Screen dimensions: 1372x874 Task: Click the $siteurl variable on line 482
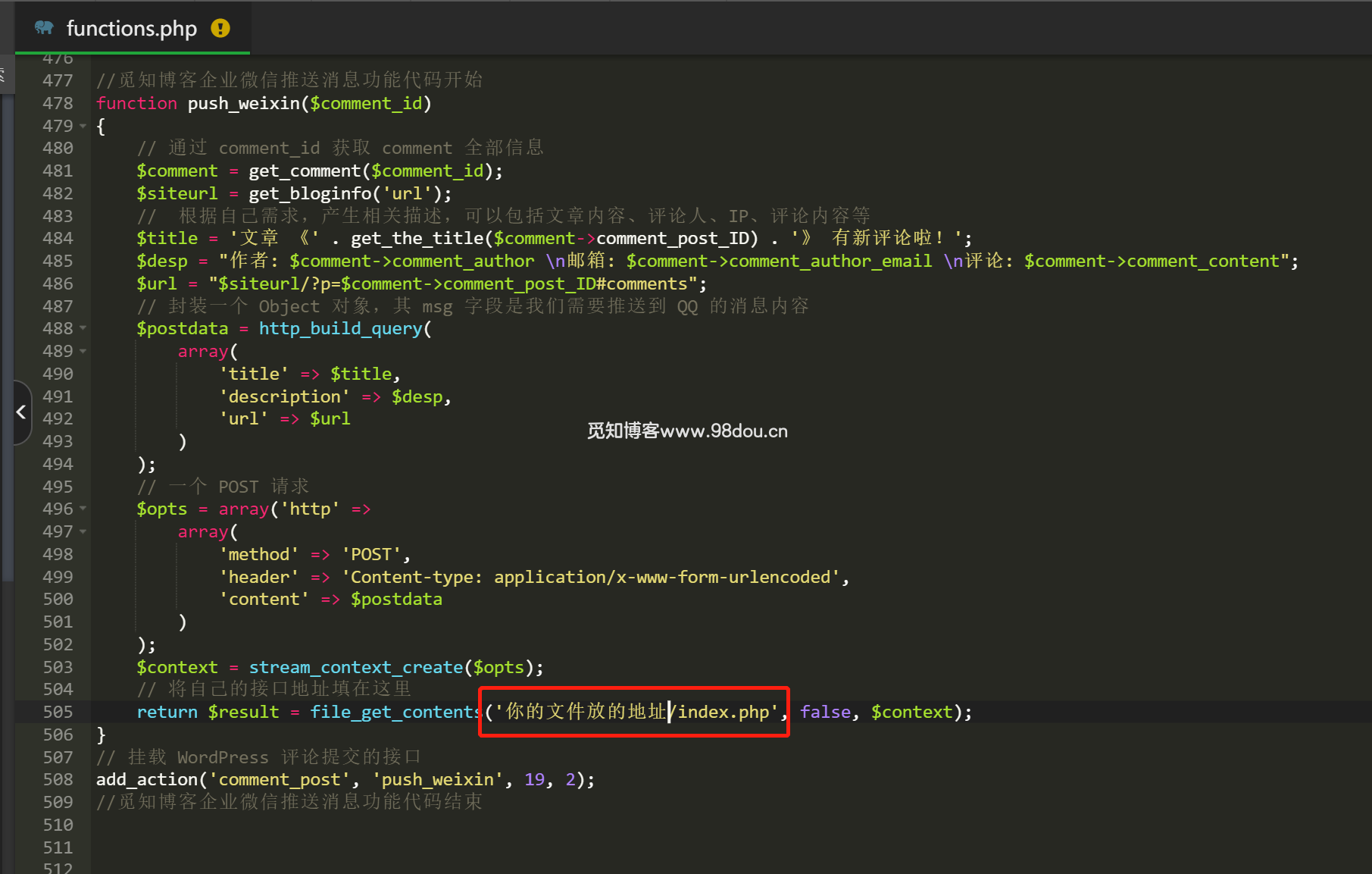177,194
